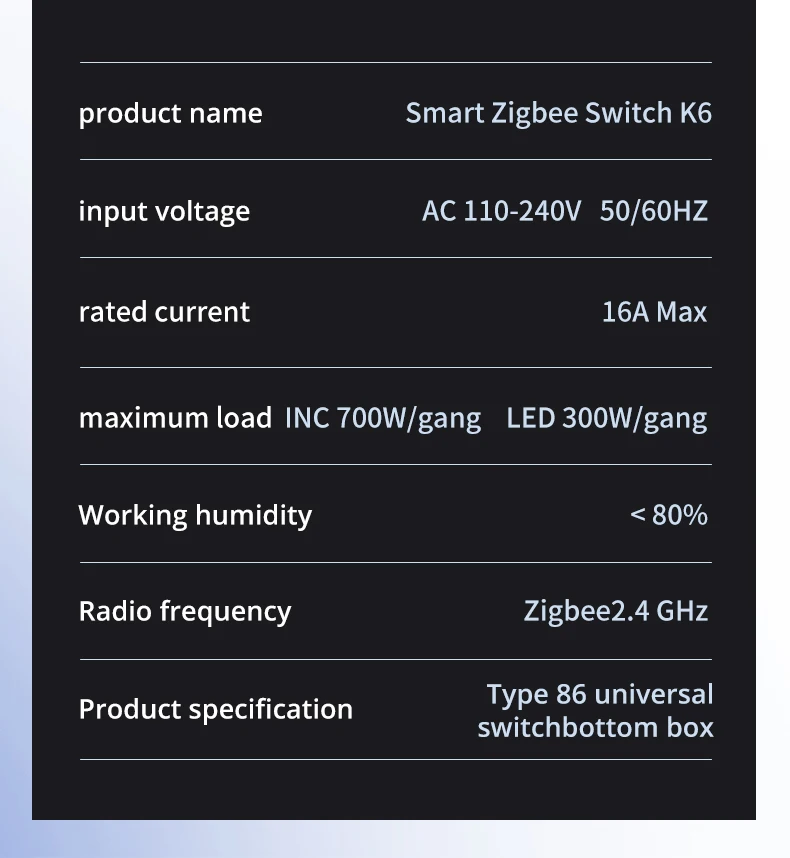Click the 'Radio frequency' label
Image resolution: width=790 pixels, height=858 pixels.
tap(185, 612)
